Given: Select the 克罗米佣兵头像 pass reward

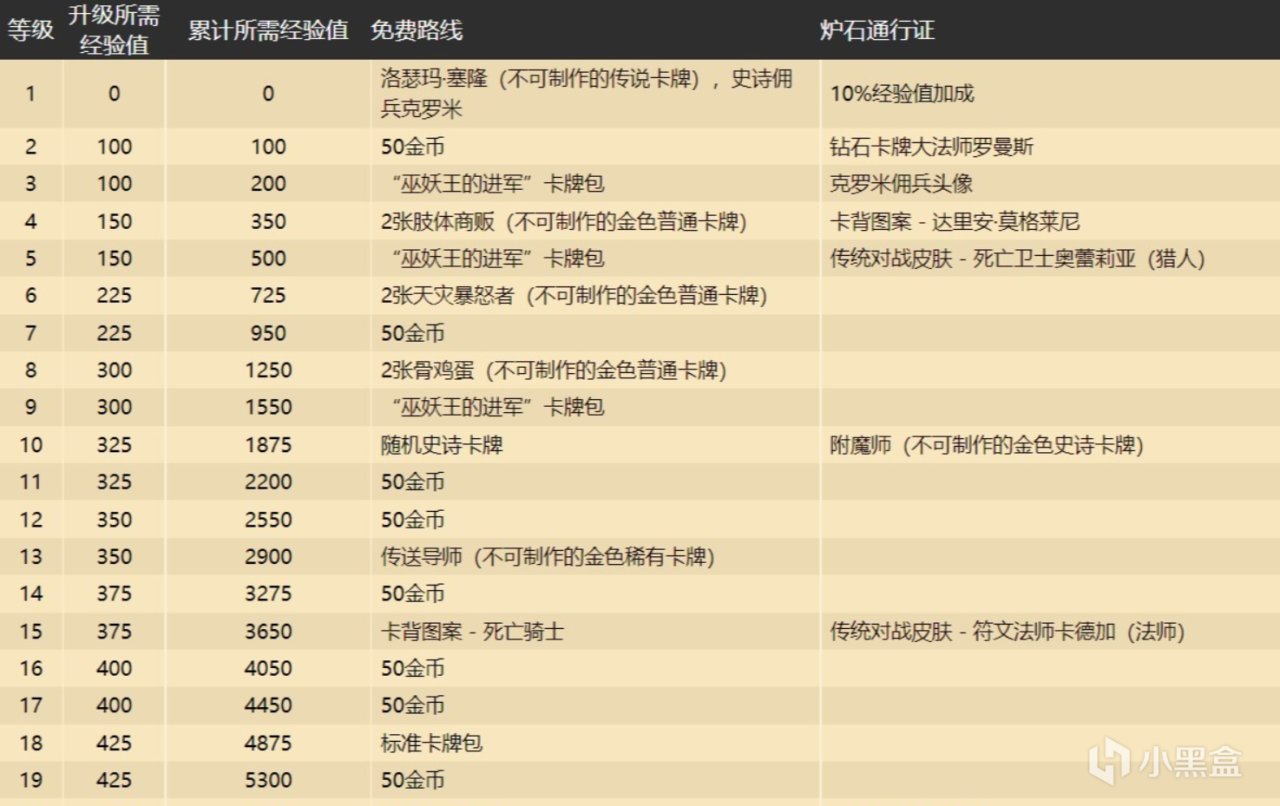Looking at the screenshot, I should coord(901,184).
